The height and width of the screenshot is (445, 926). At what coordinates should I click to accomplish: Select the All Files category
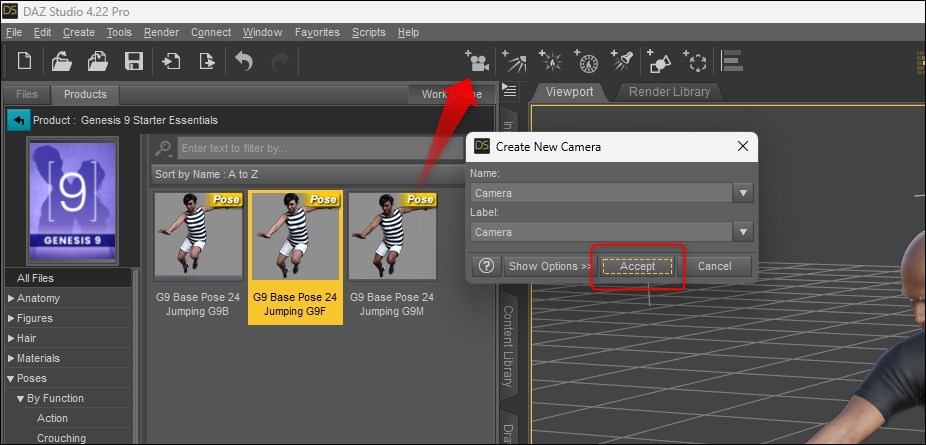tap(35, 278)
